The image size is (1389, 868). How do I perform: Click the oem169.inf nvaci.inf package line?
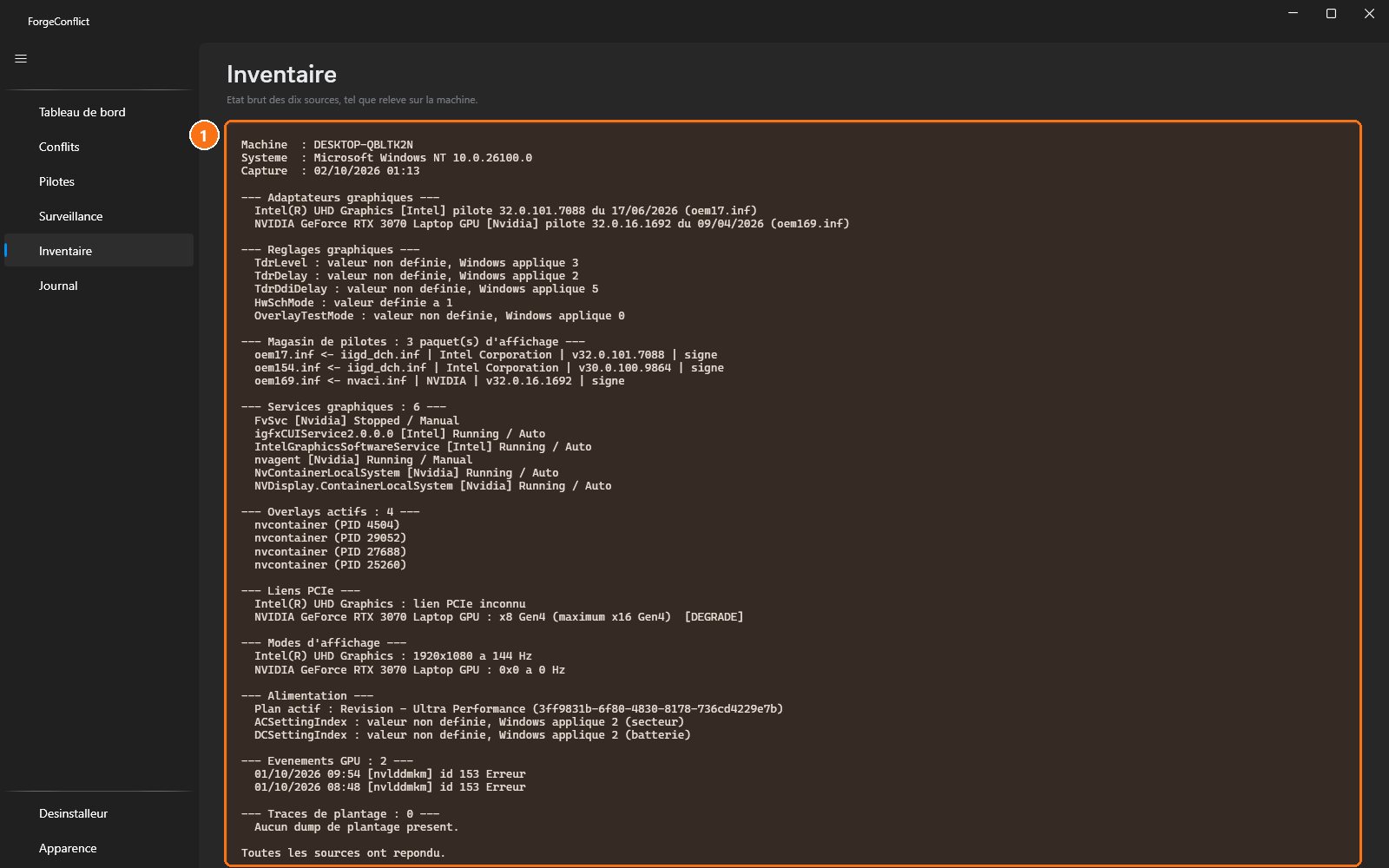tap(439, 381)
